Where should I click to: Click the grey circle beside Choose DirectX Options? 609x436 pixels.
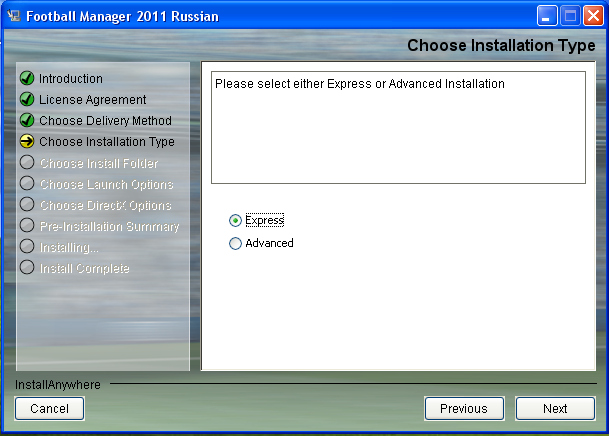27,204
